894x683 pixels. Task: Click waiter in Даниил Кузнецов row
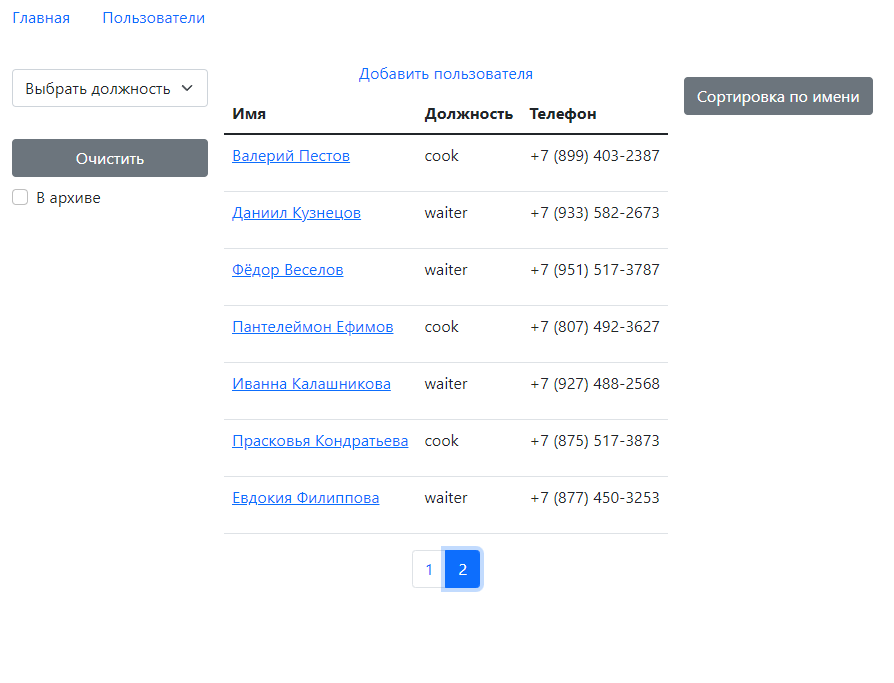coord(446,213)
